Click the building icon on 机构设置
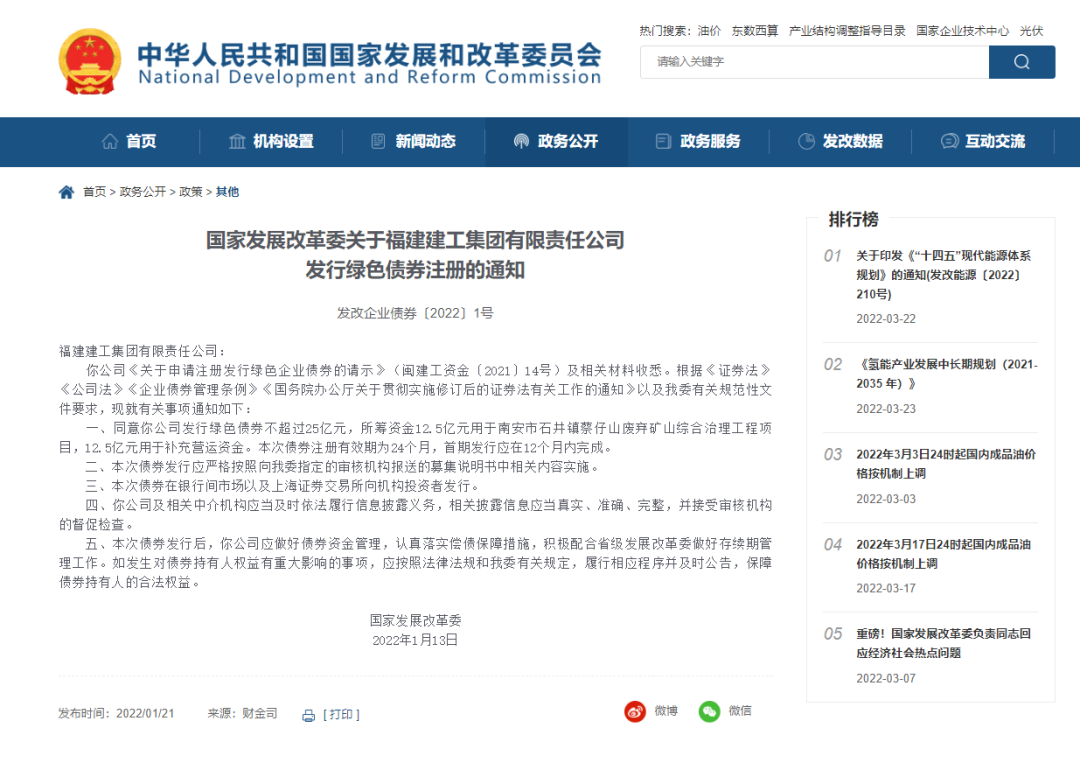The width and height of the screenshot is (1080, 763). pos(236,141)
